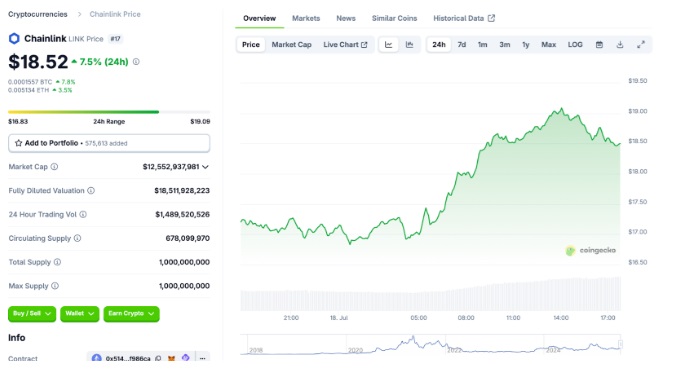
Task: Switch to the candlestick chart icon
Action: pos(409,45)
